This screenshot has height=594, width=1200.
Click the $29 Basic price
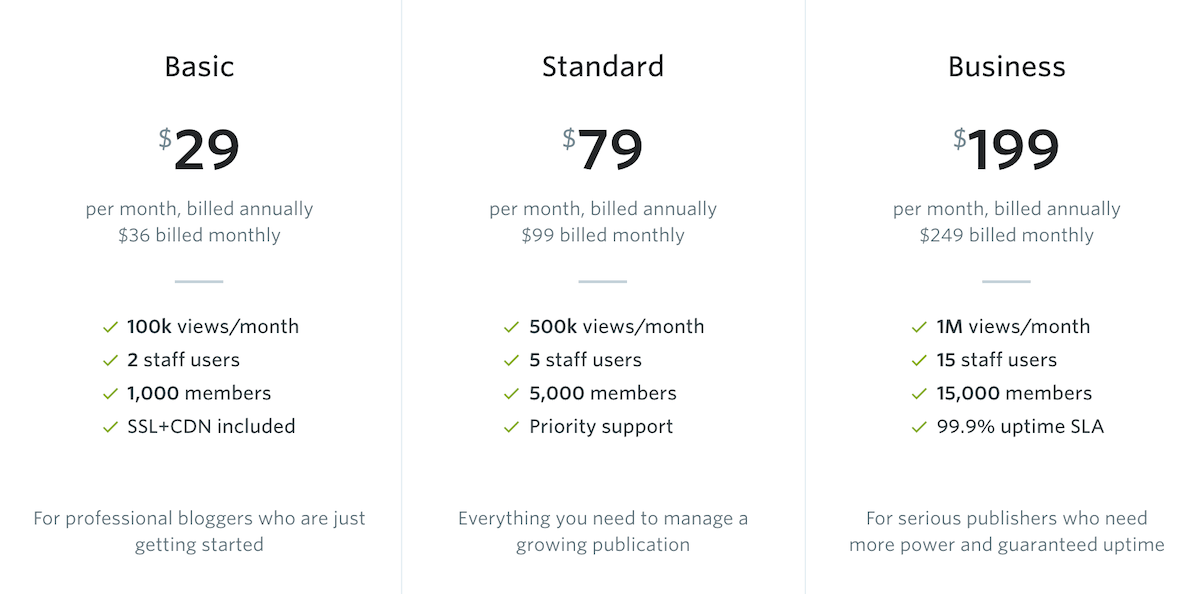pyautogui.click(x=199, y=150)
